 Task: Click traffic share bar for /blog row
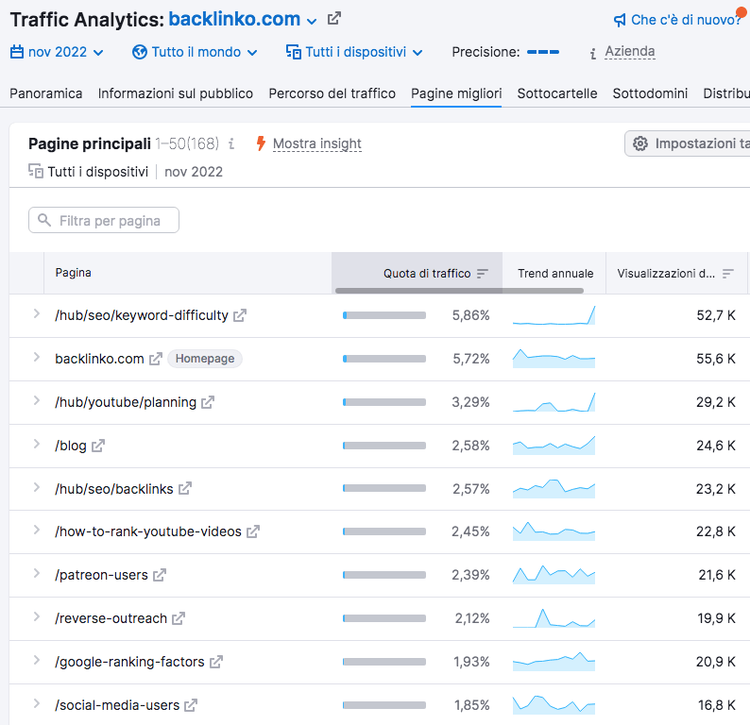(x=384, y=446)
